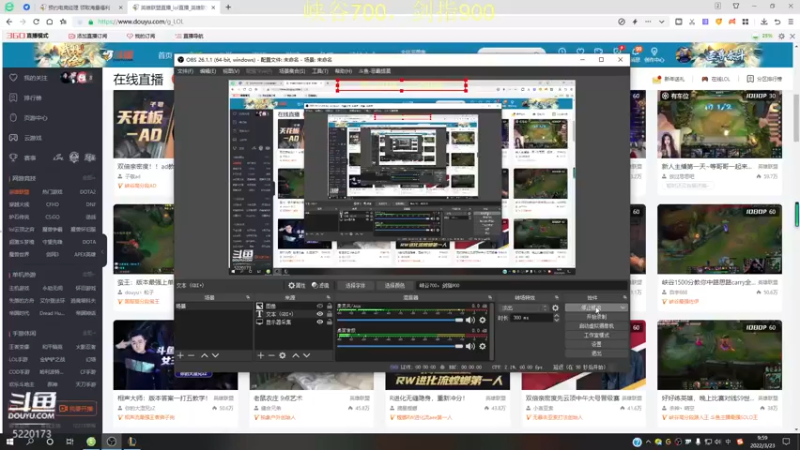Move the selected source up
800x450 pixels.
click(295, 355)
